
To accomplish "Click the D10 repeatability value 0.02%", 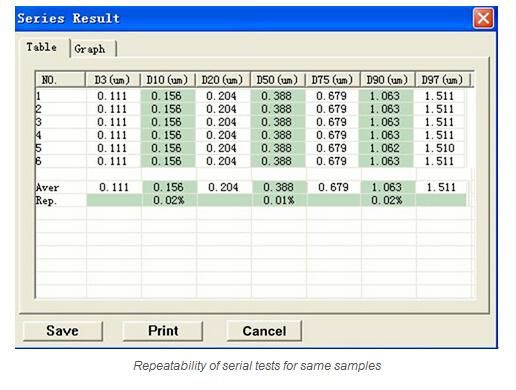I will tap(169, 200).
